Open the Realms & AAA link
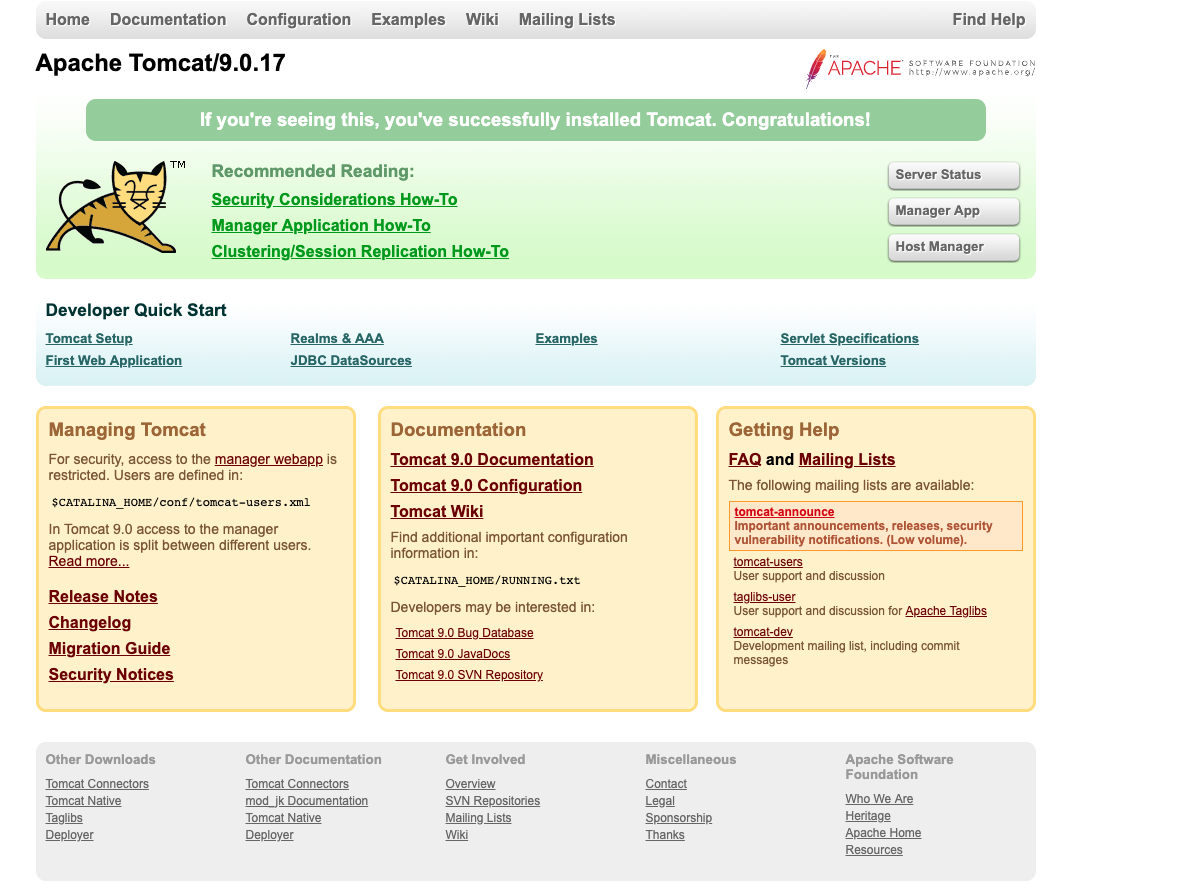Image resolution: width=1199 pixels, height=888 pixels. click(x=337, y=339)
